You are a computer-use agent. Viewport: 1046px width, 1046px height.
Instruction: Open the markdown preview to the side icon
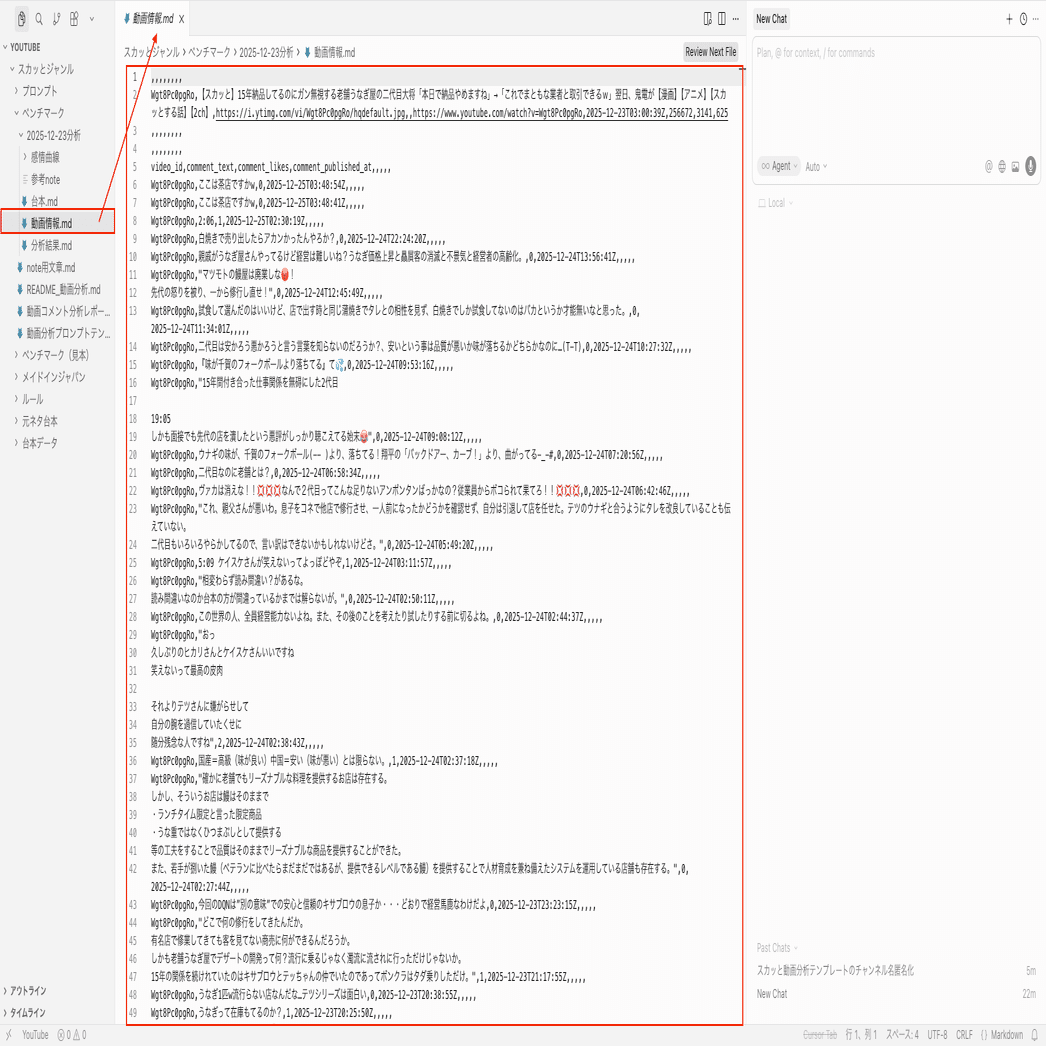click(x=708, y=19)
